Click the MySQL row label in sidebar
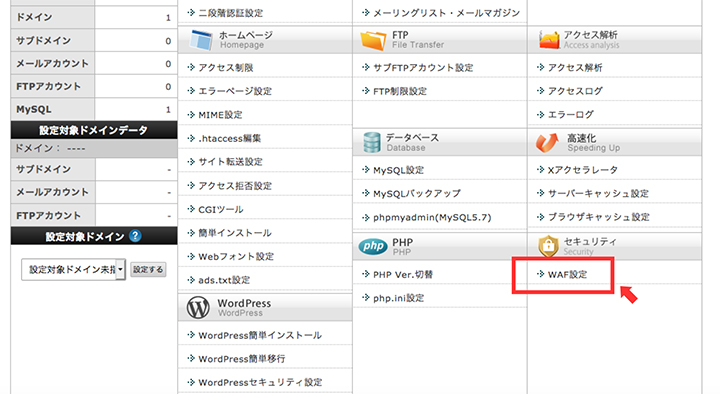 pos(34,109)
